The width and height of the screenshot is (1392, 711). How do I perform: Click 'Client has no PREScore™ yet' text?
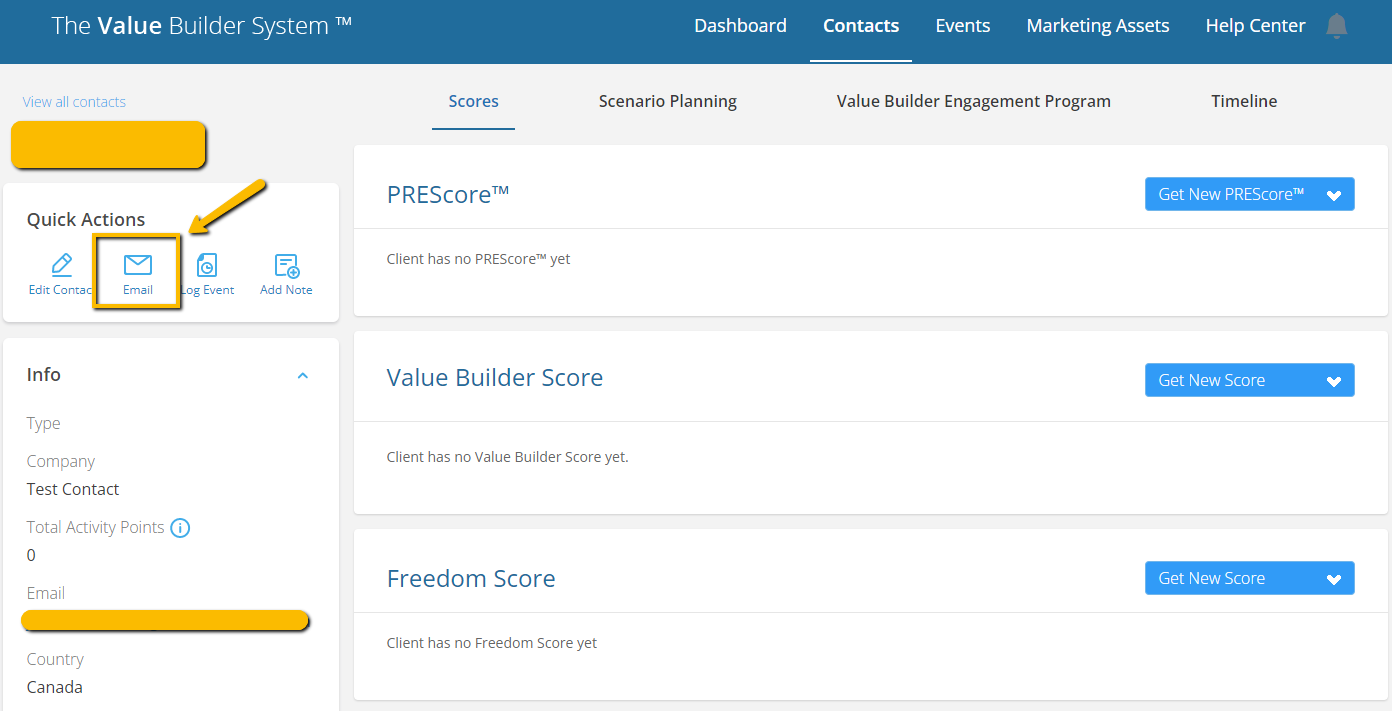click(478, 259)
